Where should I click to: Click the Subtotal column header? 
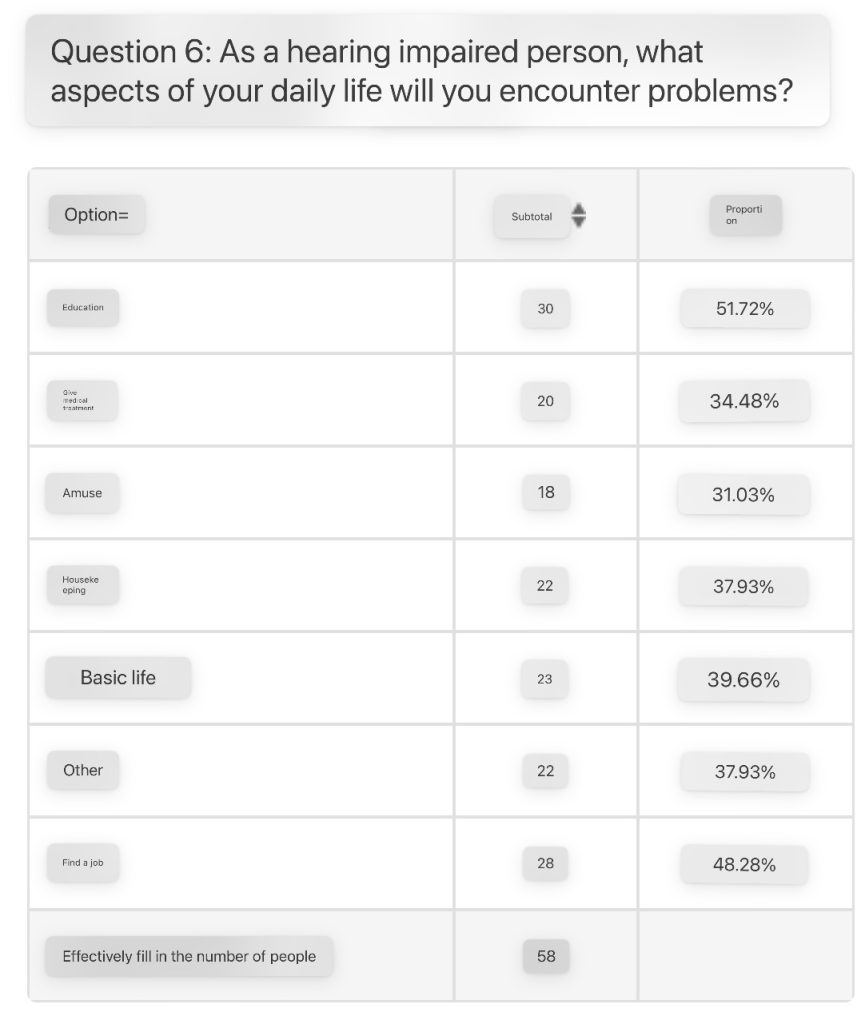531,216
